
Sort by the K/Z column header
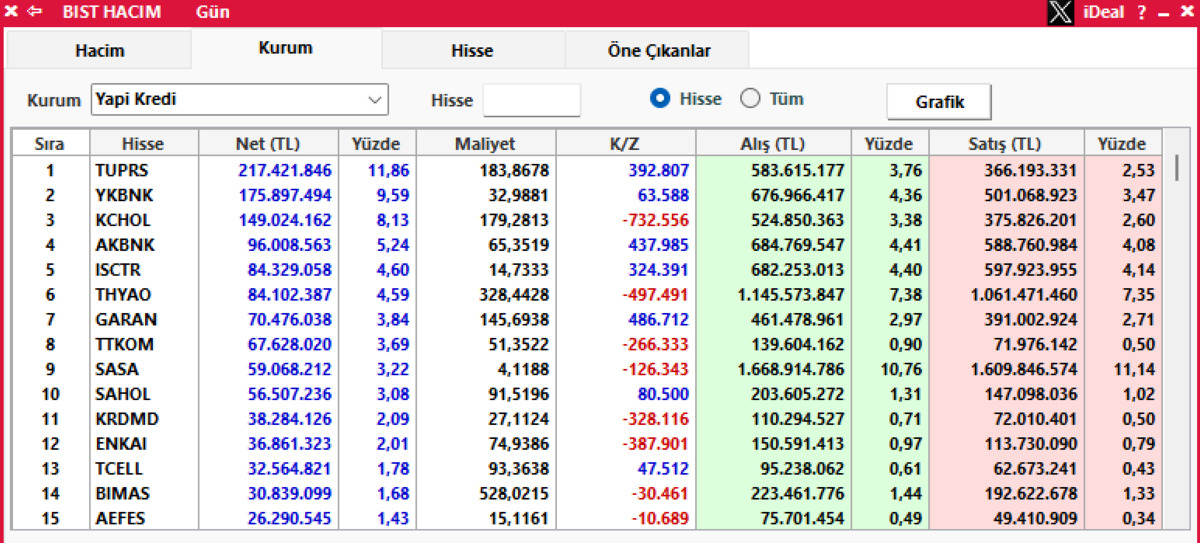(626, 144)
